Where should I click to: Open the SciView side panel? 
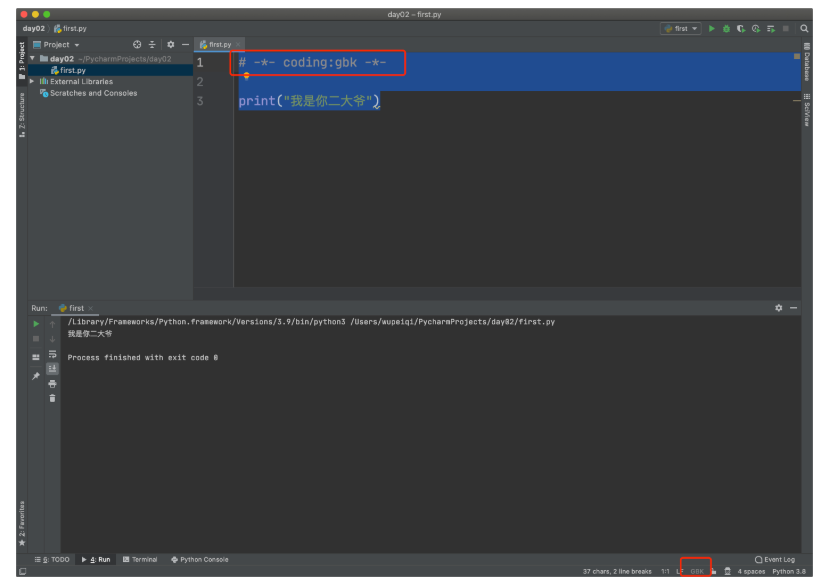(807, 110)
